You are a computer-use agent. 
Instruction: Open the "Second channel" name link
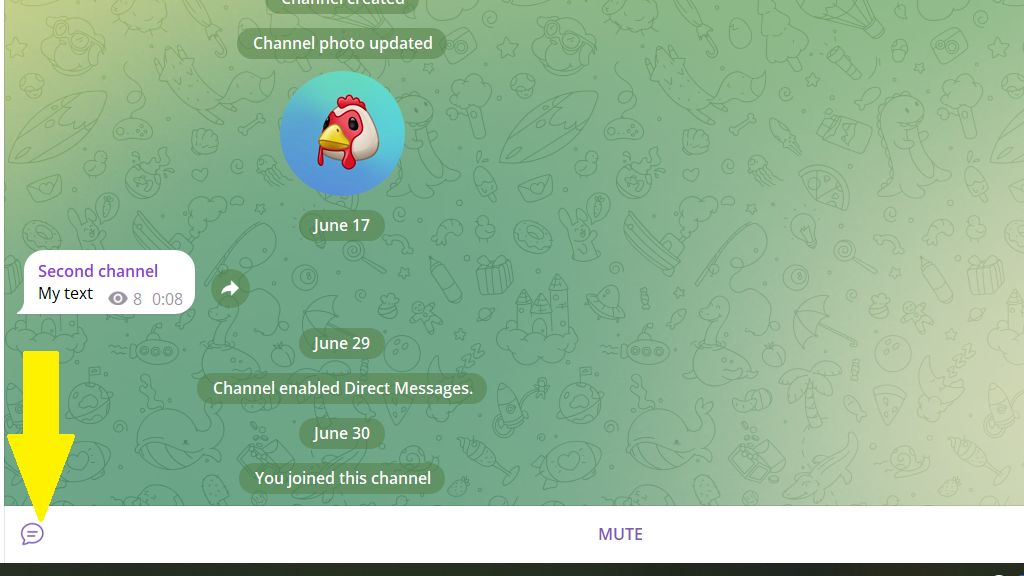(x=98, y=271)
